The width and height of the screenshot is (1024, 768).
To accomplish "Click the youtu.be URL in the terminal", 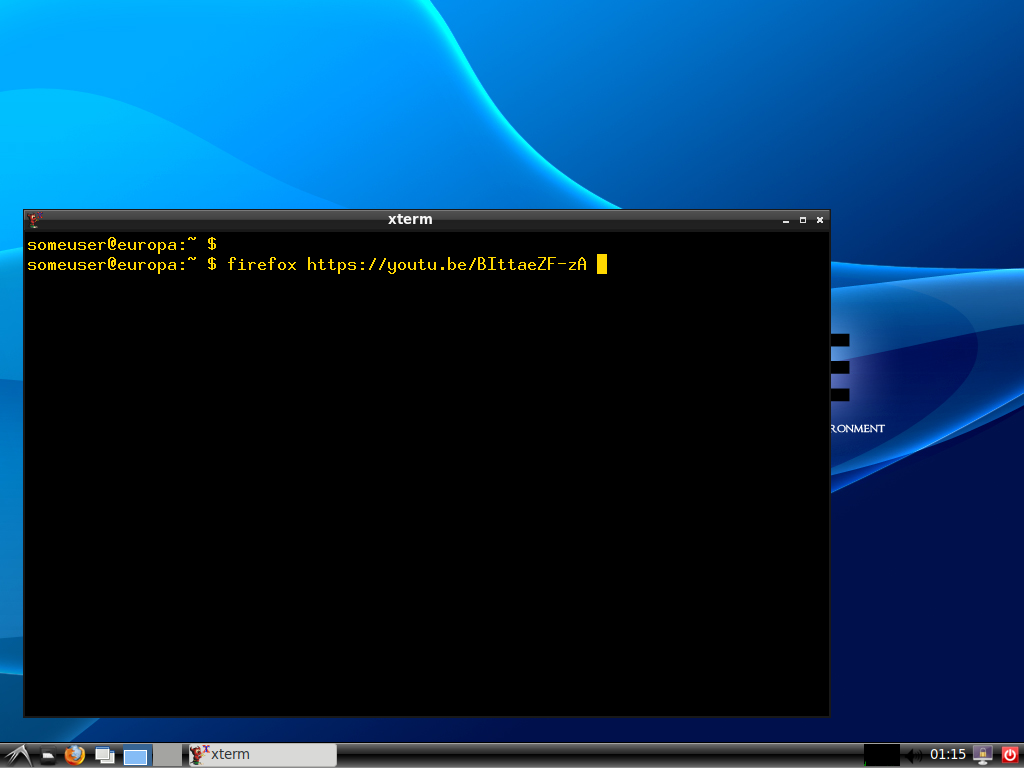I will pos(446,265).
